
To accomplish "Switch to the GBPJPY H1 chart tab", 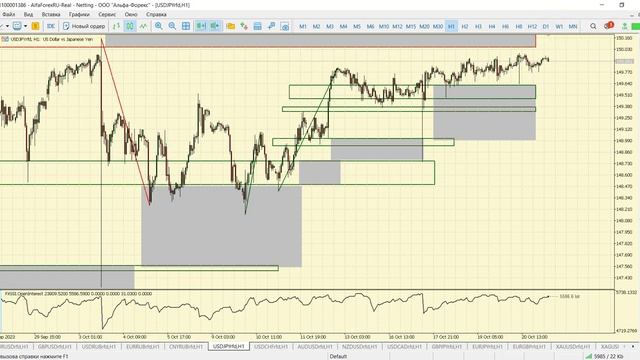I will tap(447, 347).
